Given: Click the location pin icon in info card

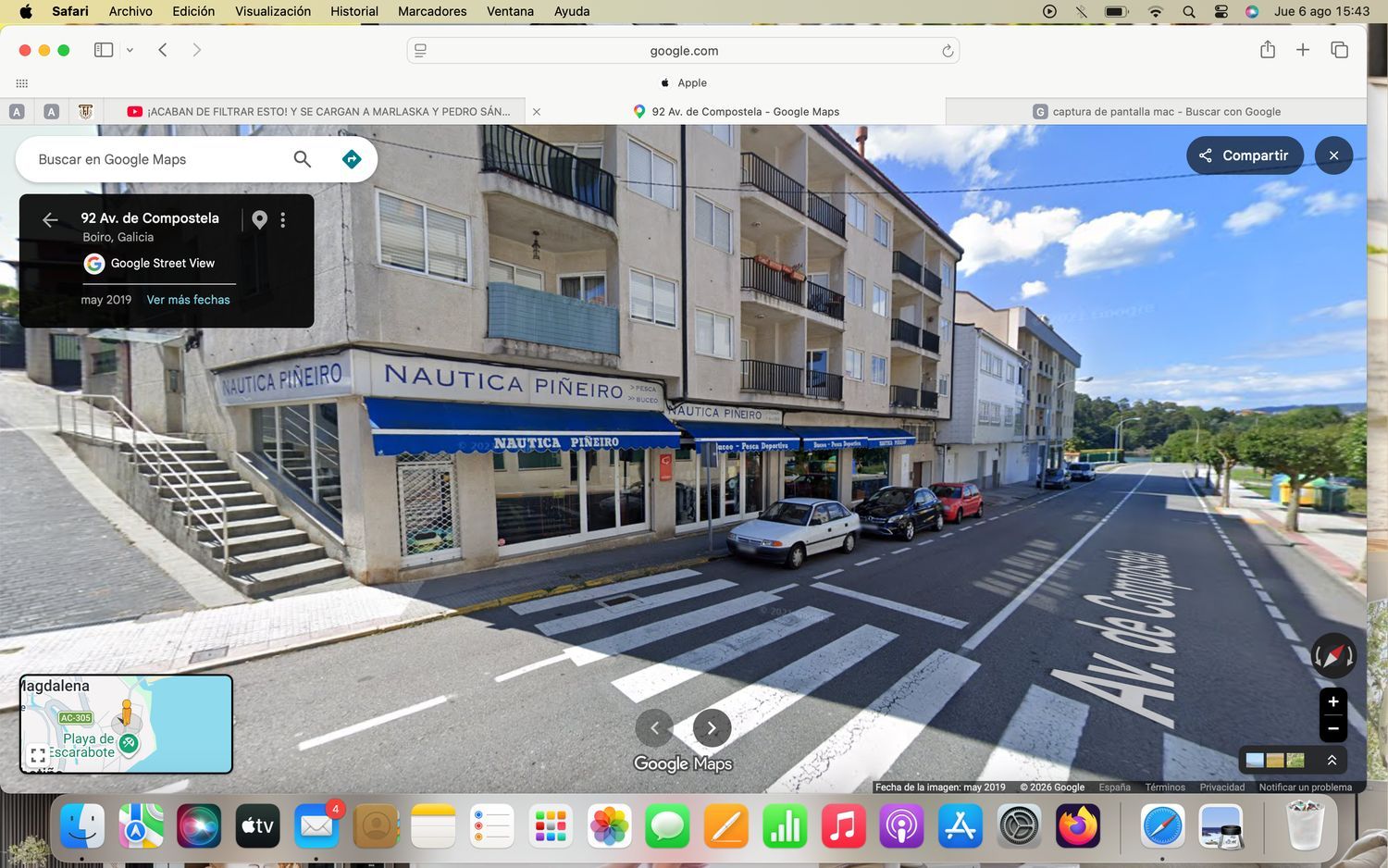Looking at the screenshot, I should (260, 219).
